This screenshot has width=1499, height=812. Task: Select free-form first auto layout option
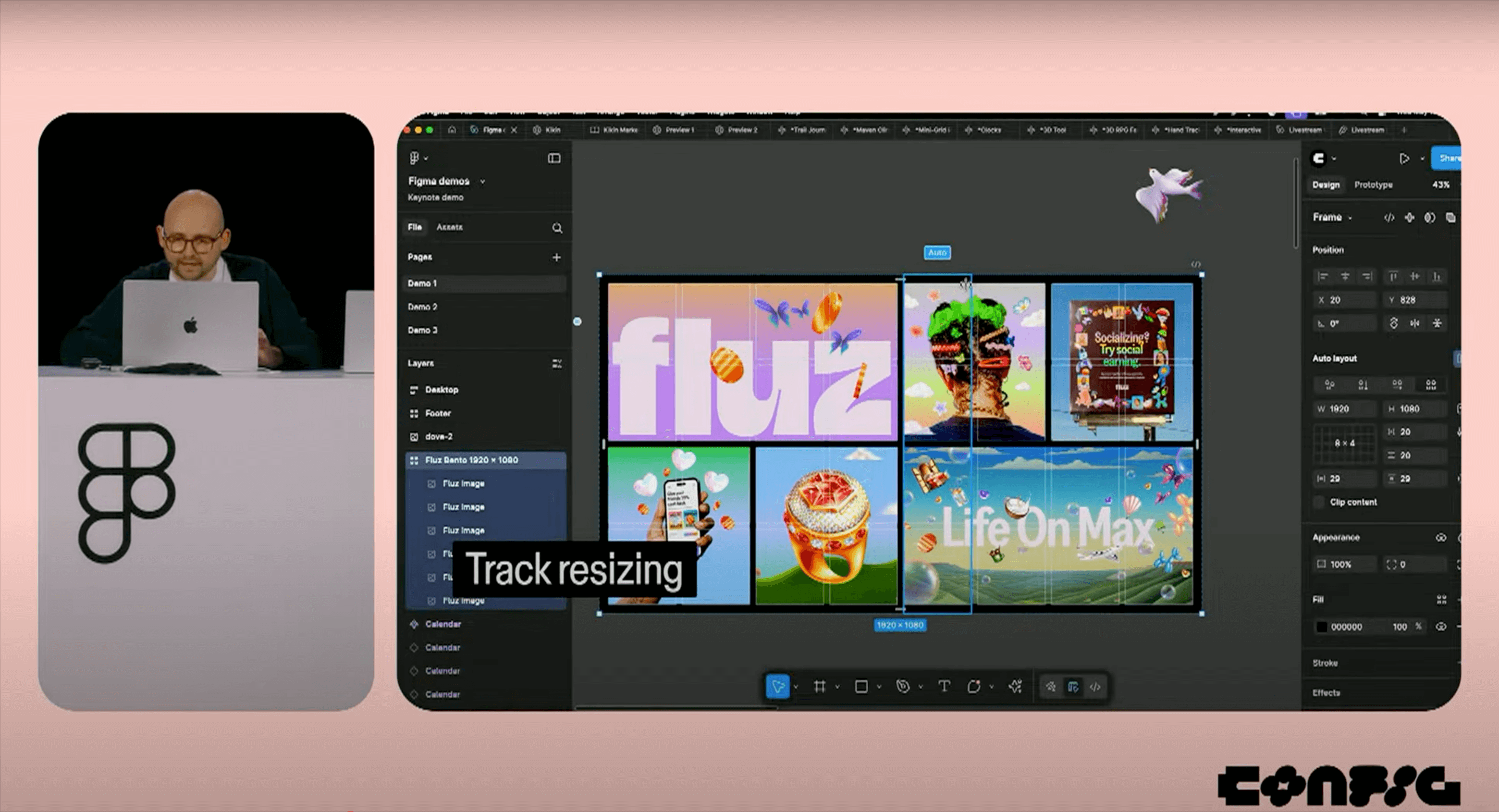(1329, 385)
